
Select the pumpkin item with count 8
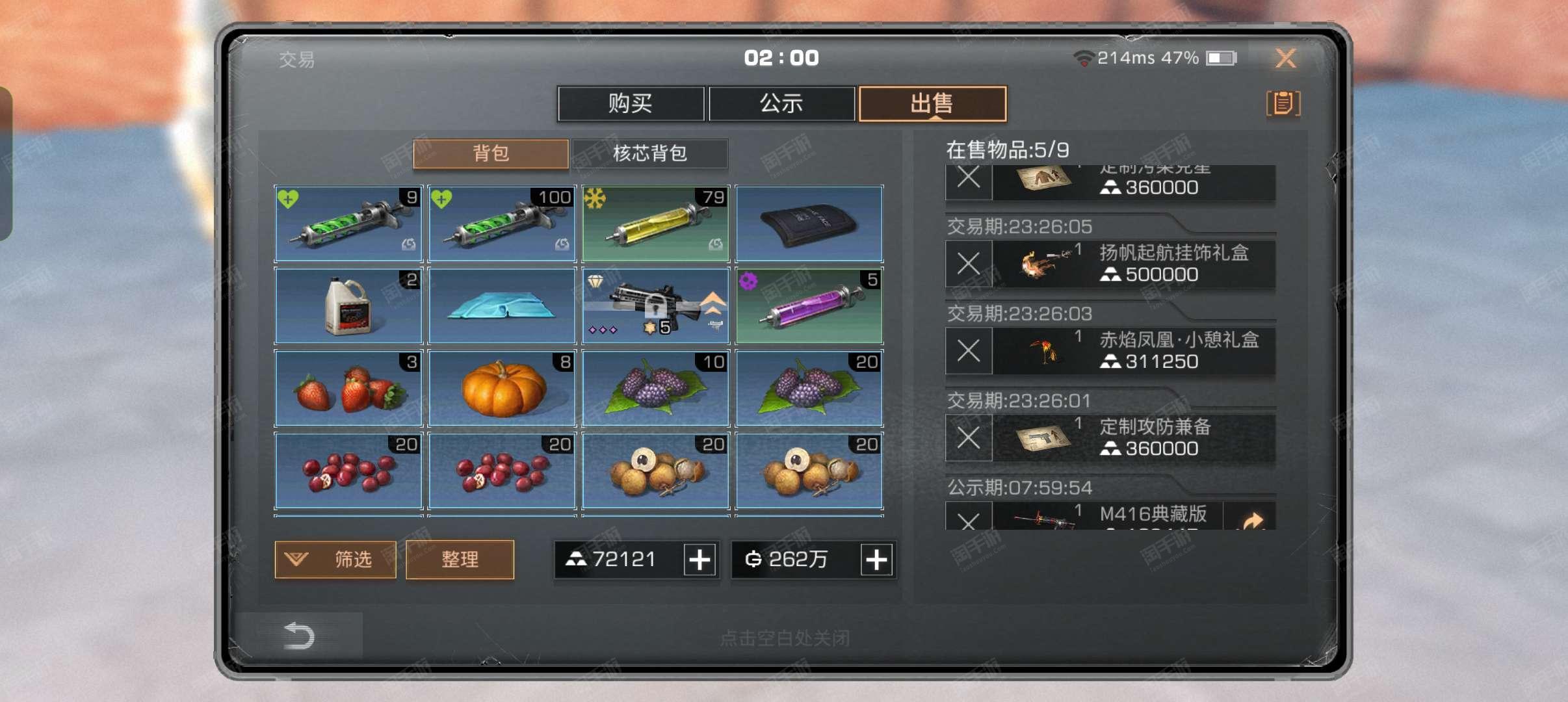pos(502,388)
